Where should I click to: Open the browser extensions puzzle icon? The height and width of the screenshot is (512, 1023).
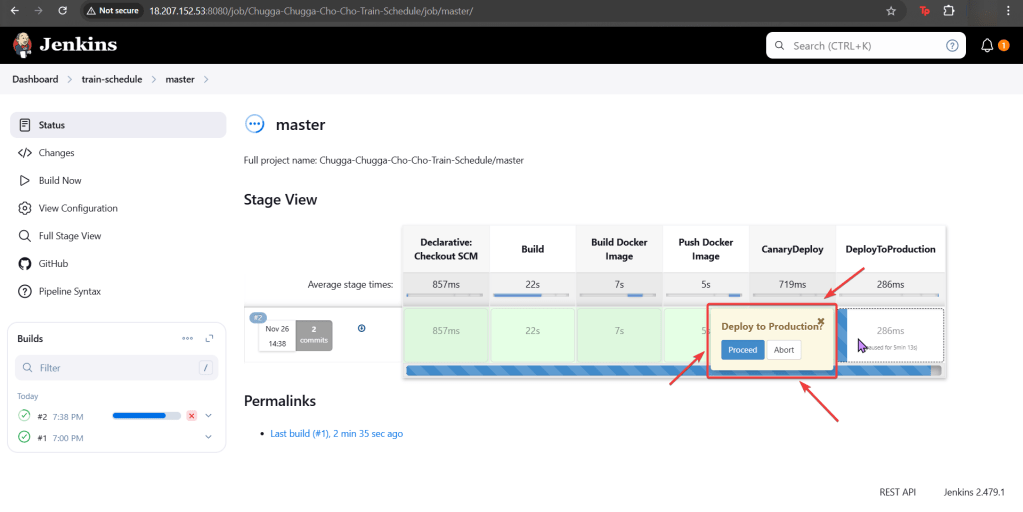[x=949, y=11]
